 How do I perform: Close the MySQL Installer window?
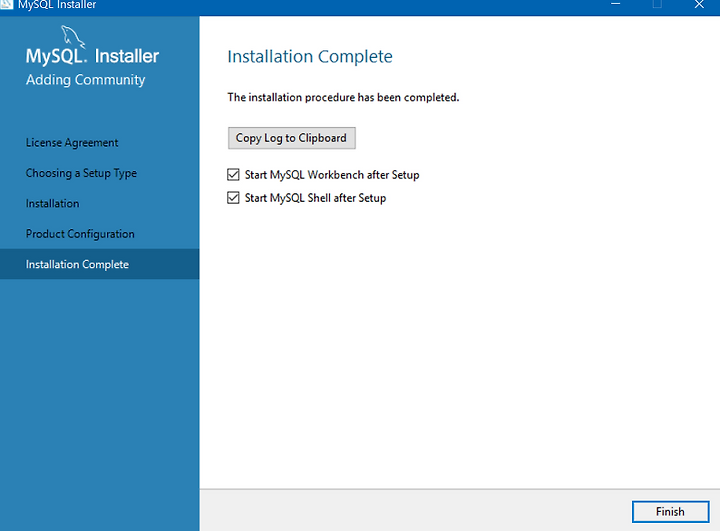(x=699, y=5)
